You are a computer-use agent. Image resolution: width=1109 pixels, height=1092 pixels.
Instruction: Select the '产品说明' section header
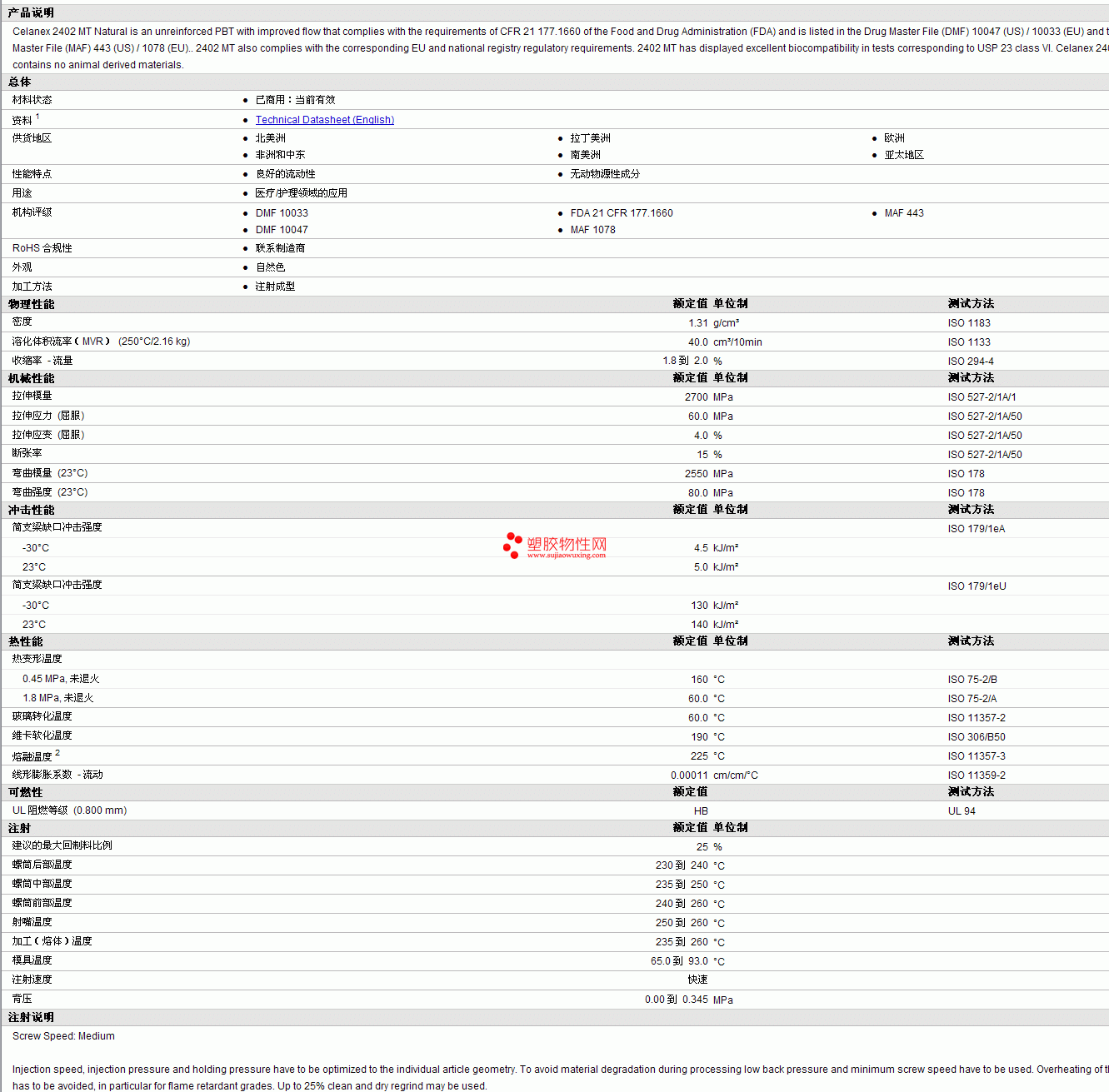[x=31, y=13]
